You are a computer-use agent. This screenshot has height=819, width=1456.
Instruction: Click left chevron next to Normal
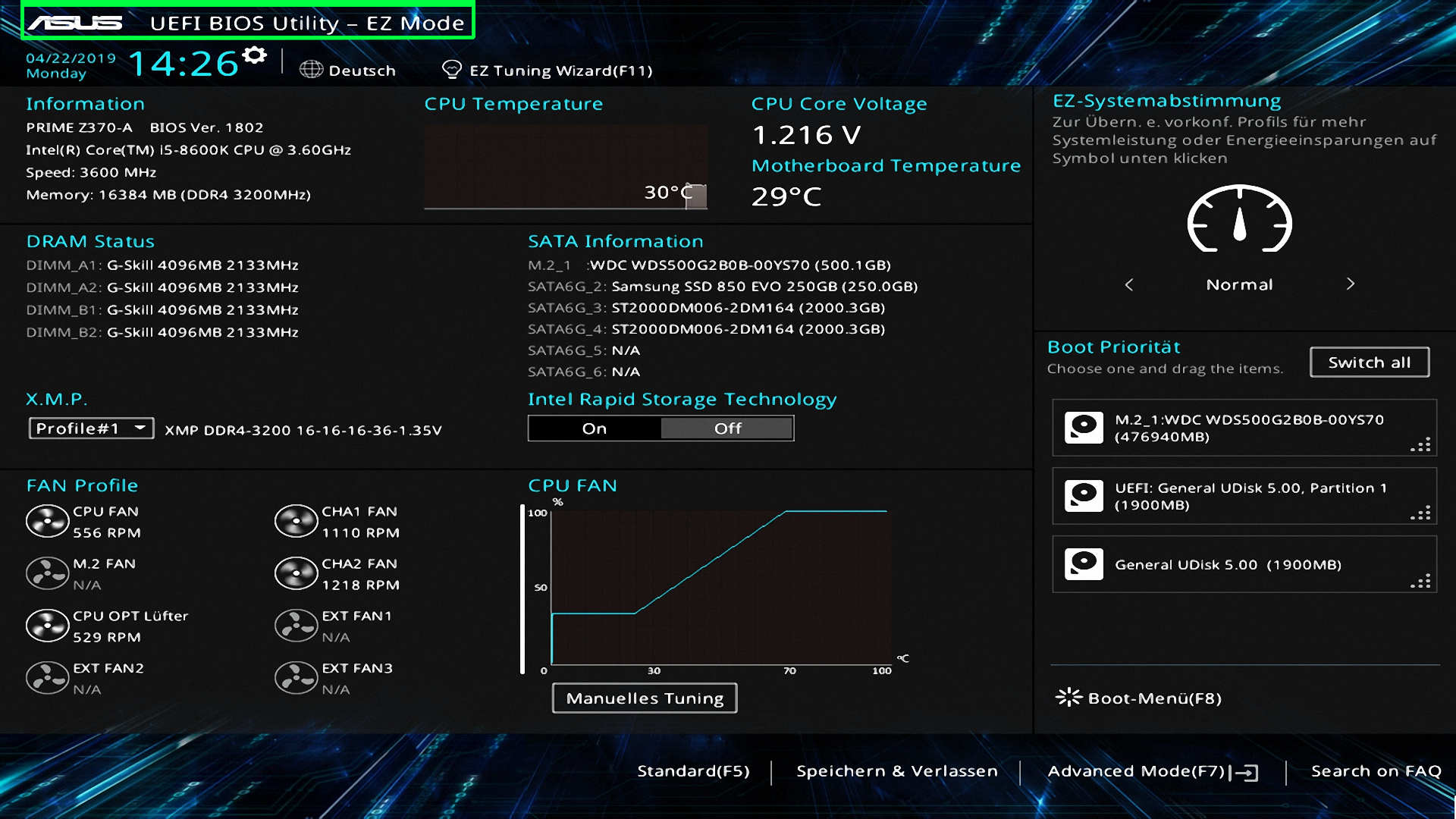[1129, 284]
